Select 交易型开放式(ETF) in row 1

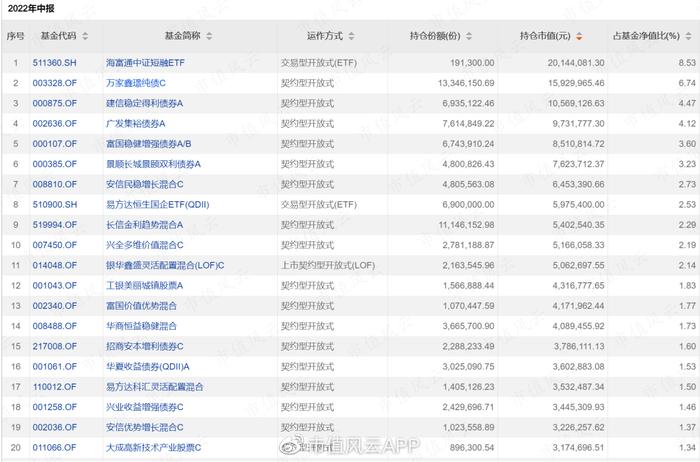pyautogui.click(x=319, y=63)
